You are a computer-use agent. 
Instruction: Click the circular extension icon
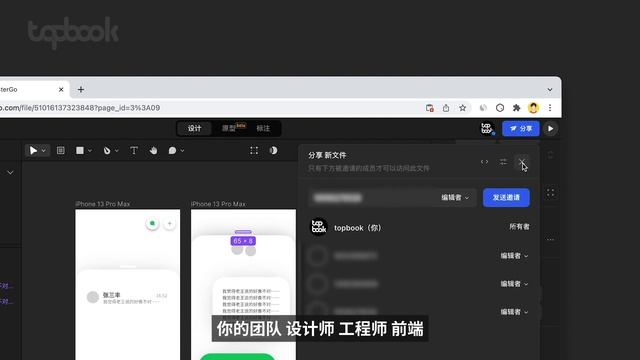(x=500, y=108)
